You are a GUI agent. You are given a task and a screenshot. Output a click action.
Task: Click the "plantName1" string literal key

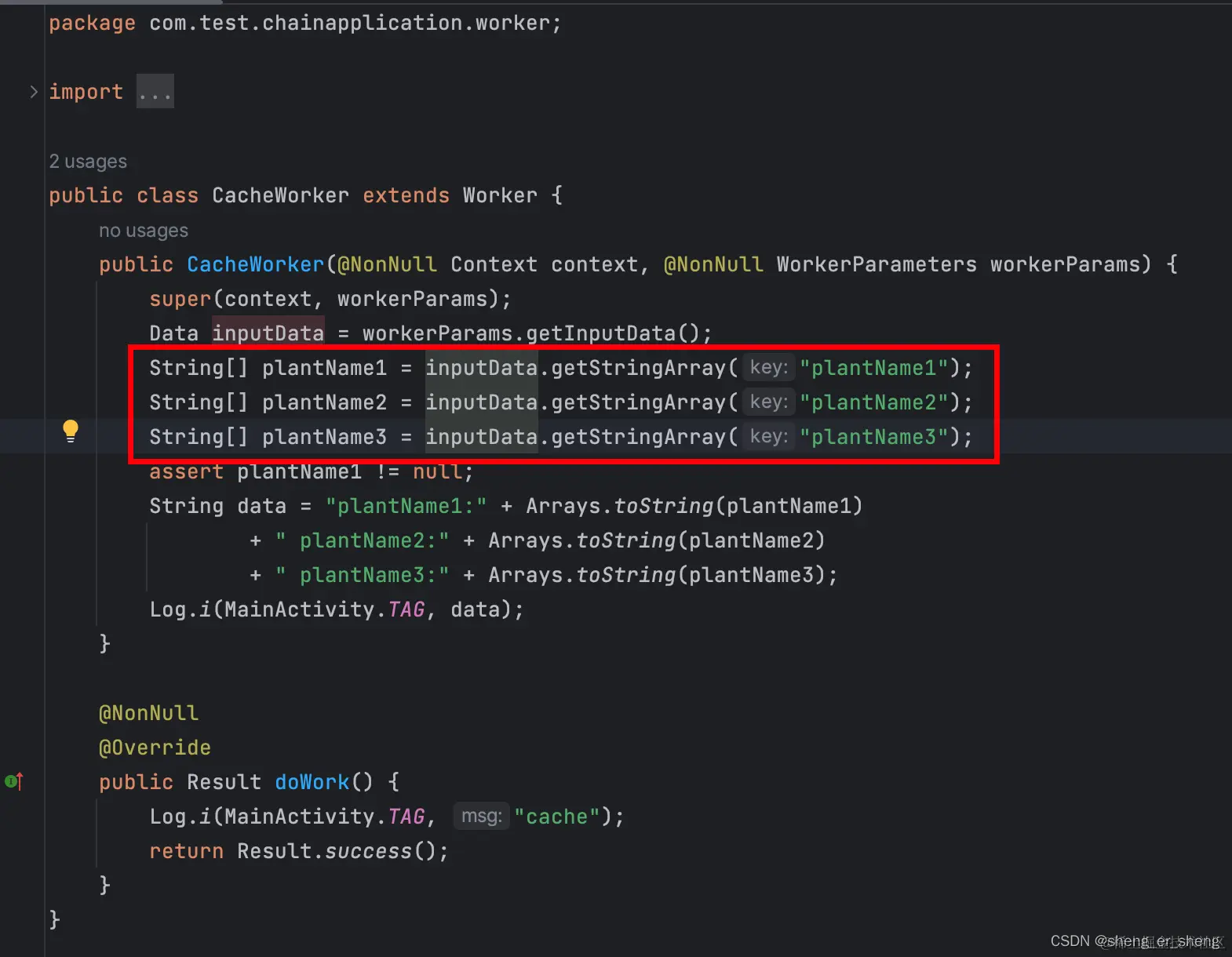(874, 368)
